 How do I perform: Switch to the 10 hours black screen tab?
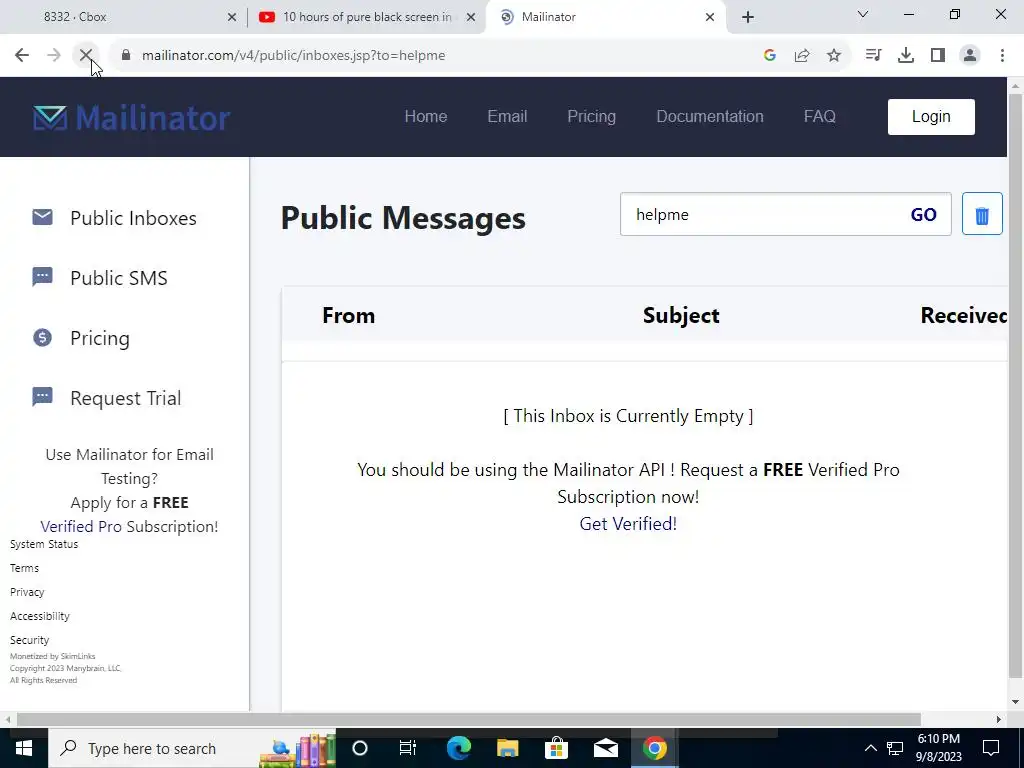366,17
